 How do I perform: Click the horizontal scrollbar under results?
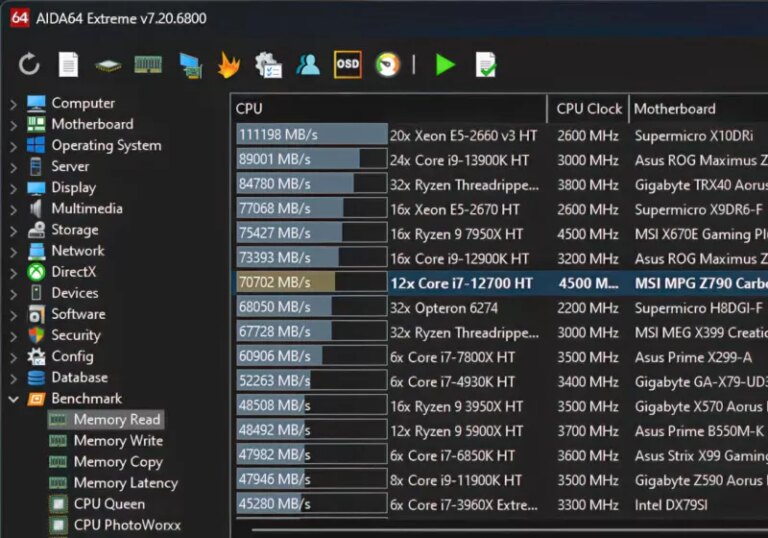[x=509, y=529]
